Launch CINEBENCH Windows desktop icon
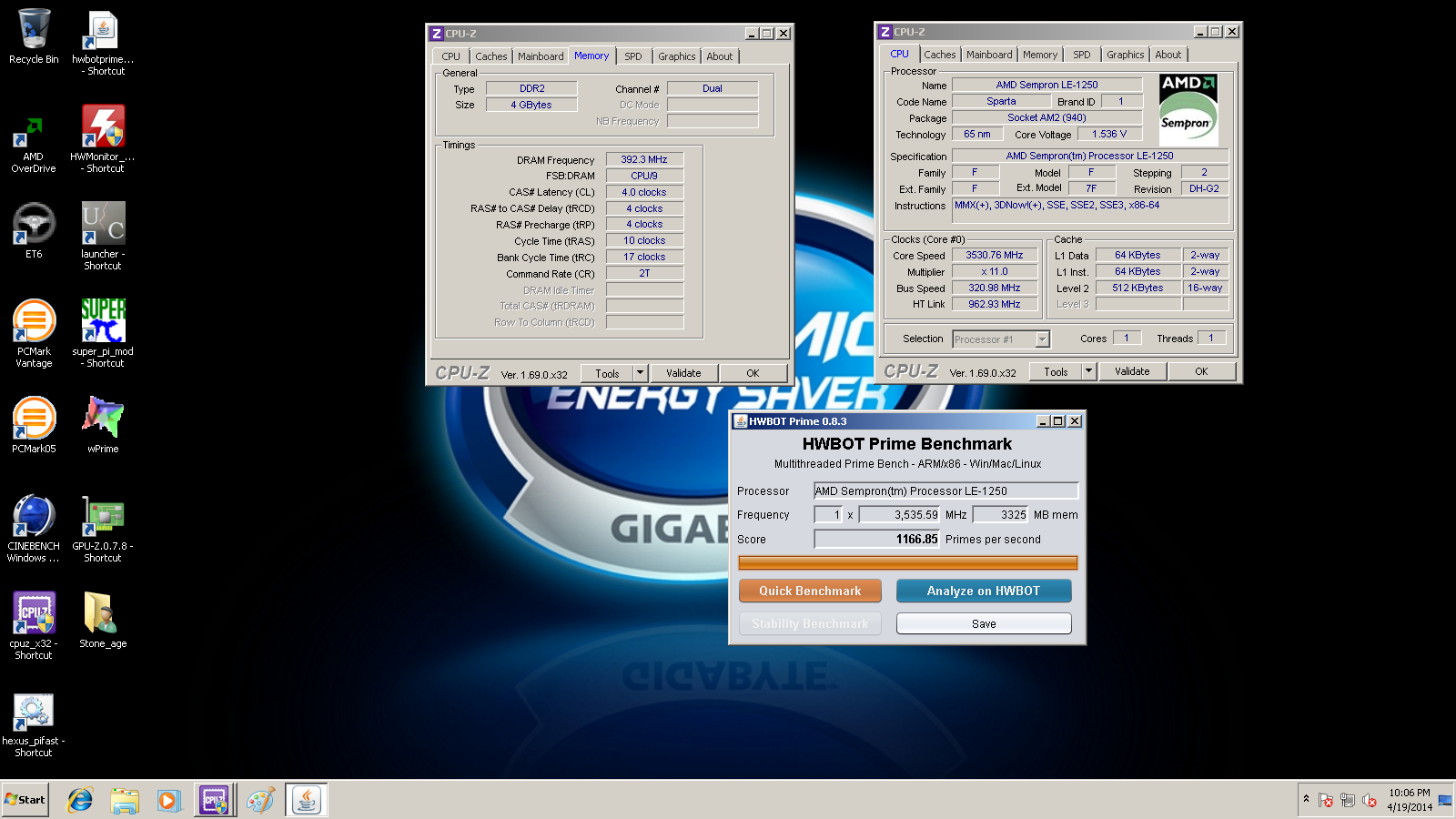 click(x=34, y=528)
